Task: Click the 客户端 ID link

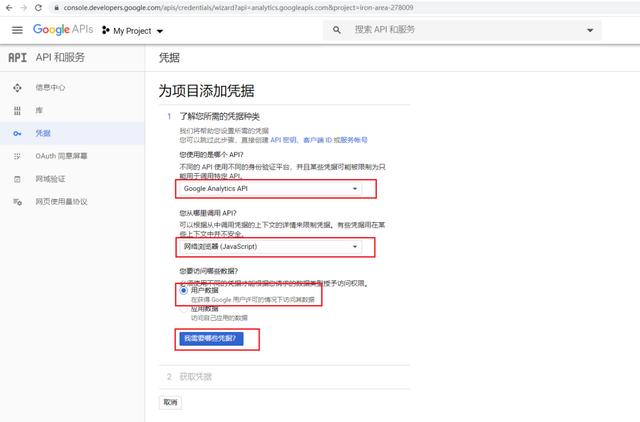Action: [317, 140]
